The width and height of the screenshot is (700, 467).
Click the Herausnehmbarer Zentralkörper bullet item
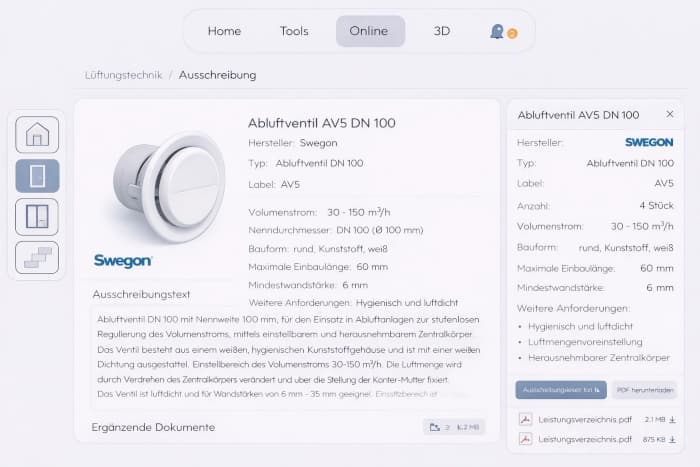click(599, 358)
